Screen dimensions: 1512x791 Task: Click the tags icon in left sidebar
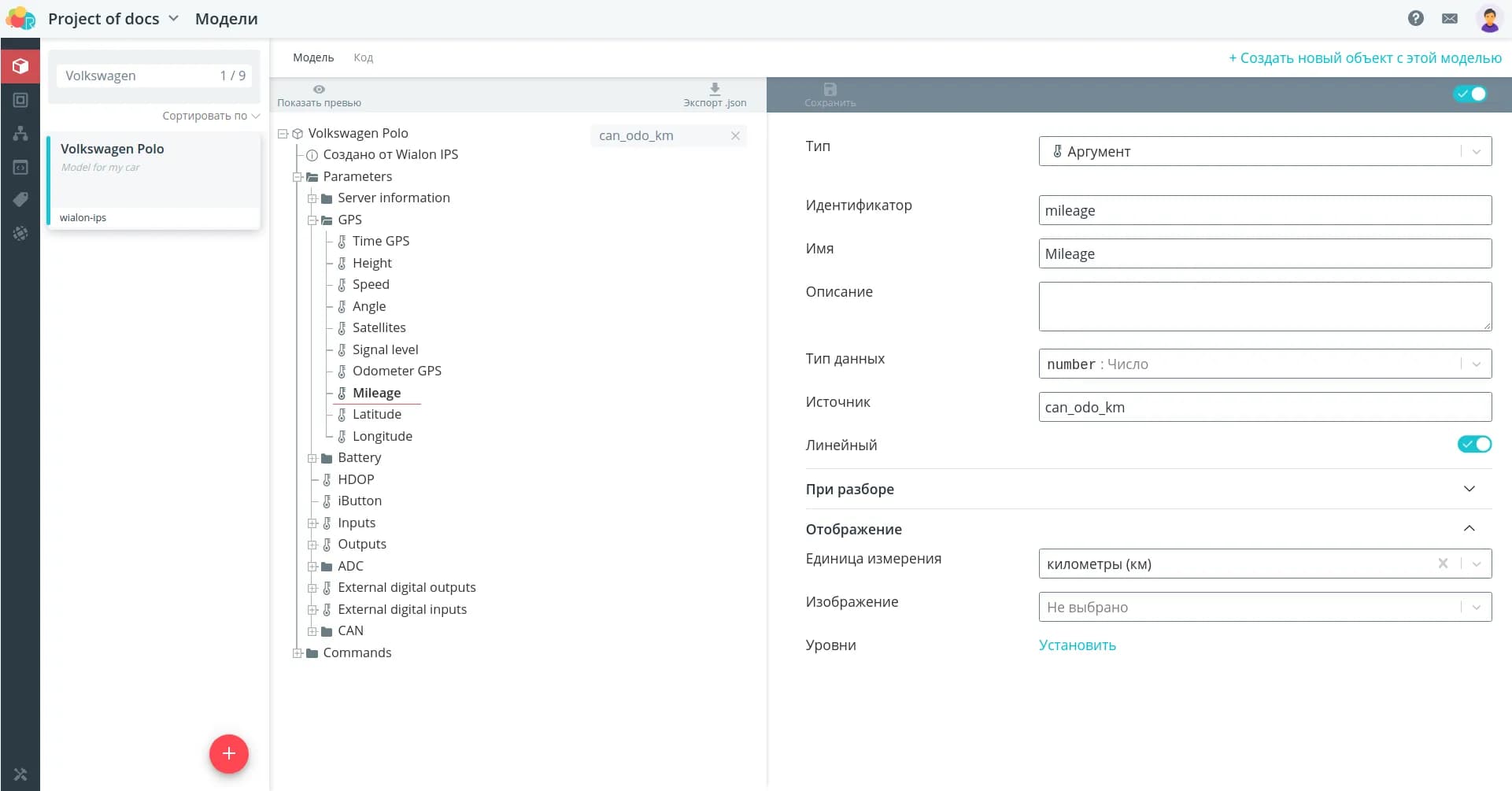coord(20,200)
